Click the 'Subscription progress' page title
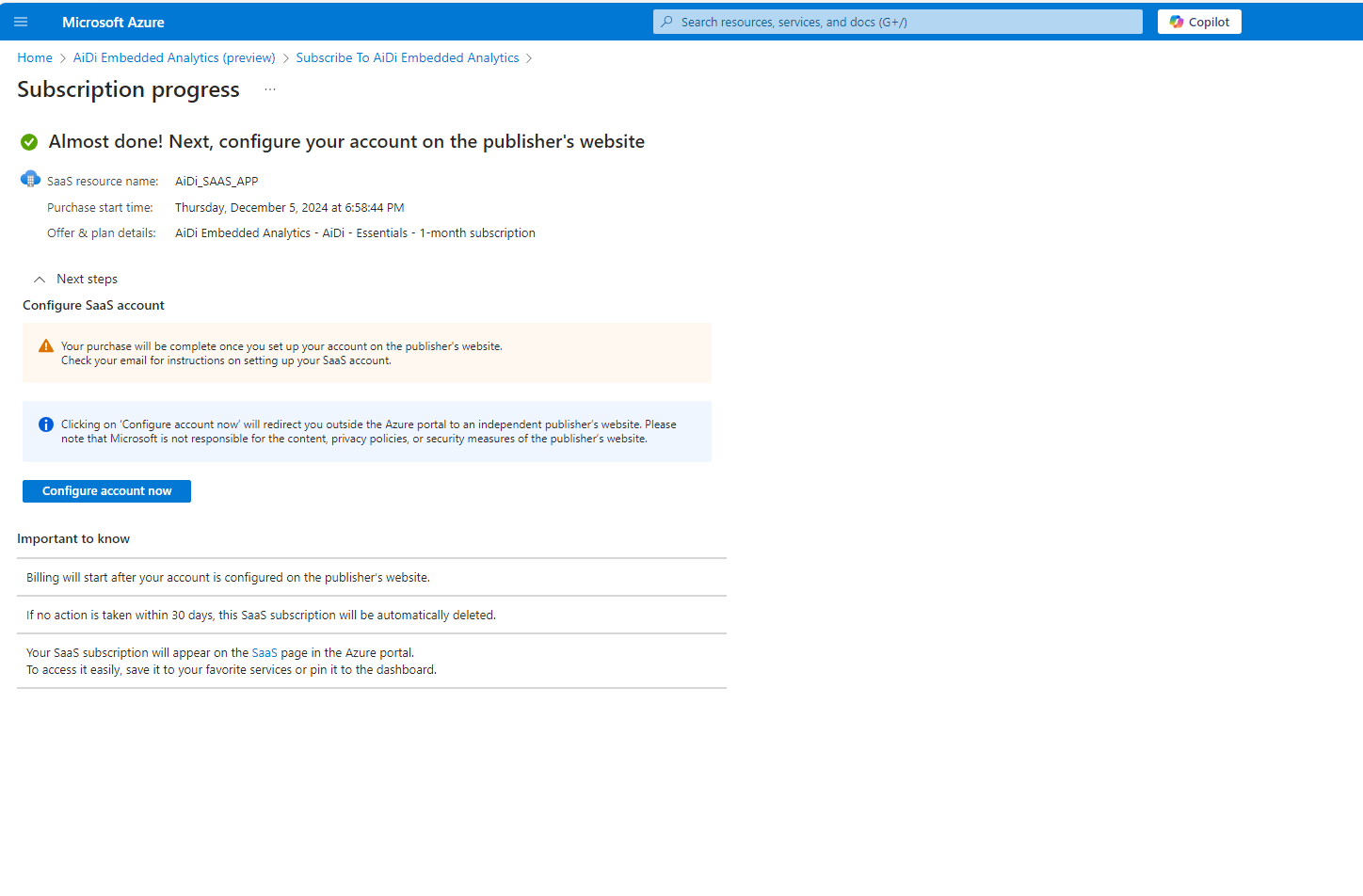Image resolution: width=1363 pixels, height=896 pixels. 128,89
